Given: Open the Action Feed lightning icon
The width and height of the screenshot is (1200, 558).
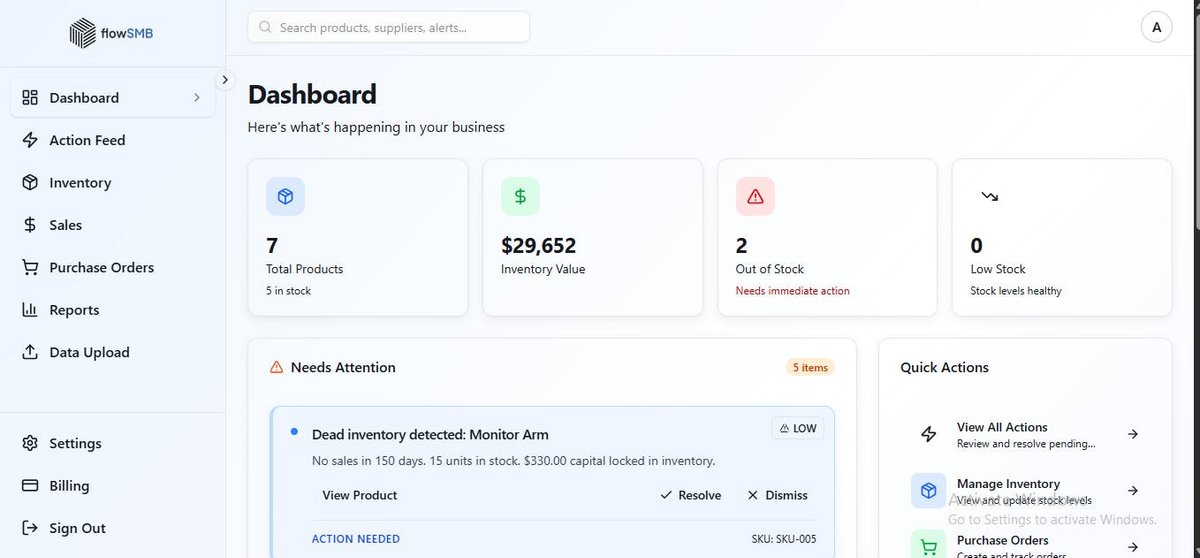Looking at the screenshot, I should pos(30,140).
